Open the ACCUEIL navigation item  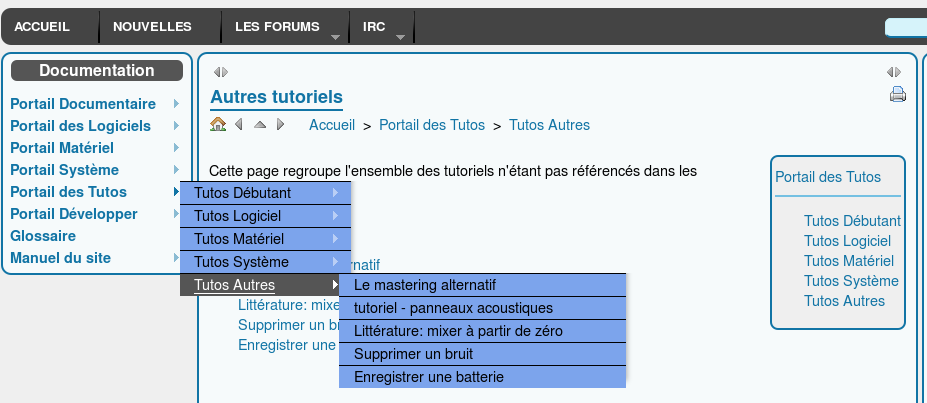[x=41, y=27]
